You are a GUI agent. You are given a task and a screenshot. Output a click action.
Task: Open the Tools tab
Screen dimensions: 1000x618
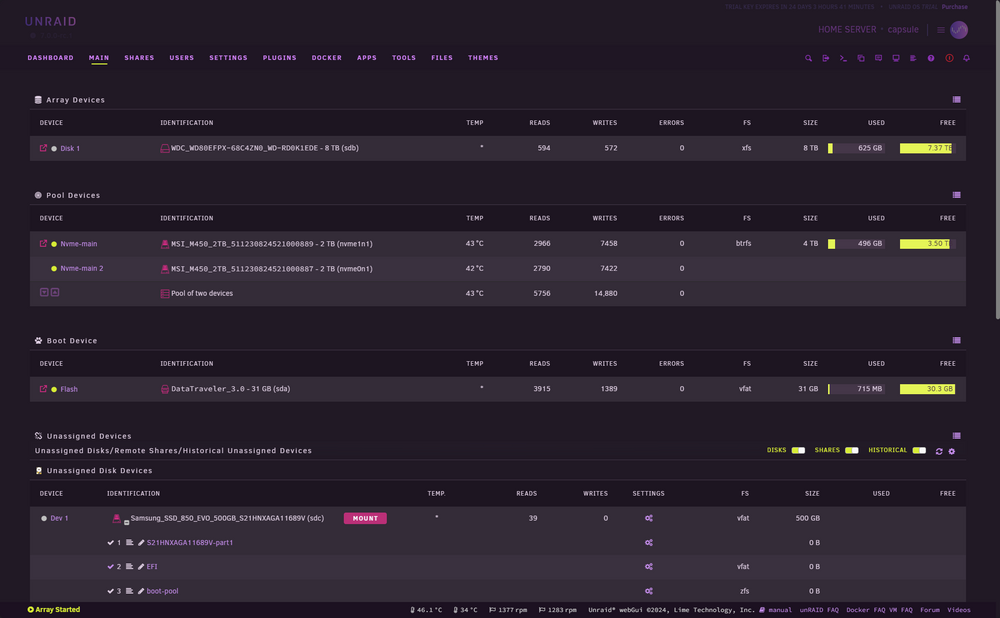coord(404,57)
